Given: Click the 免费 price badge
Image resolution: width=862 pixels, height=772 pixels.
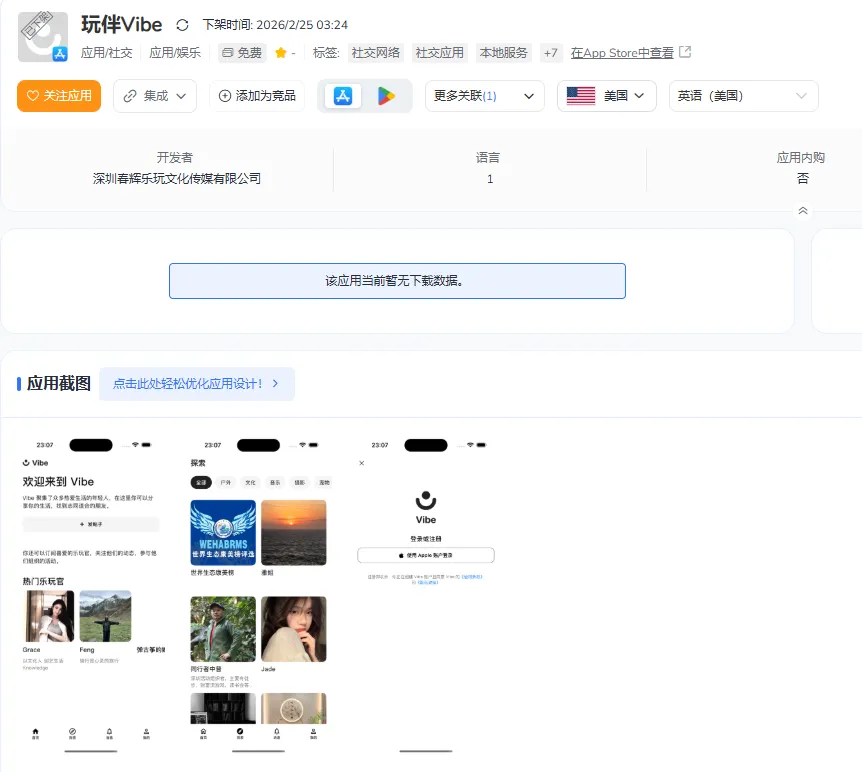Looking at the screenshot, I should pyautogui.click(x=242, y=53).
